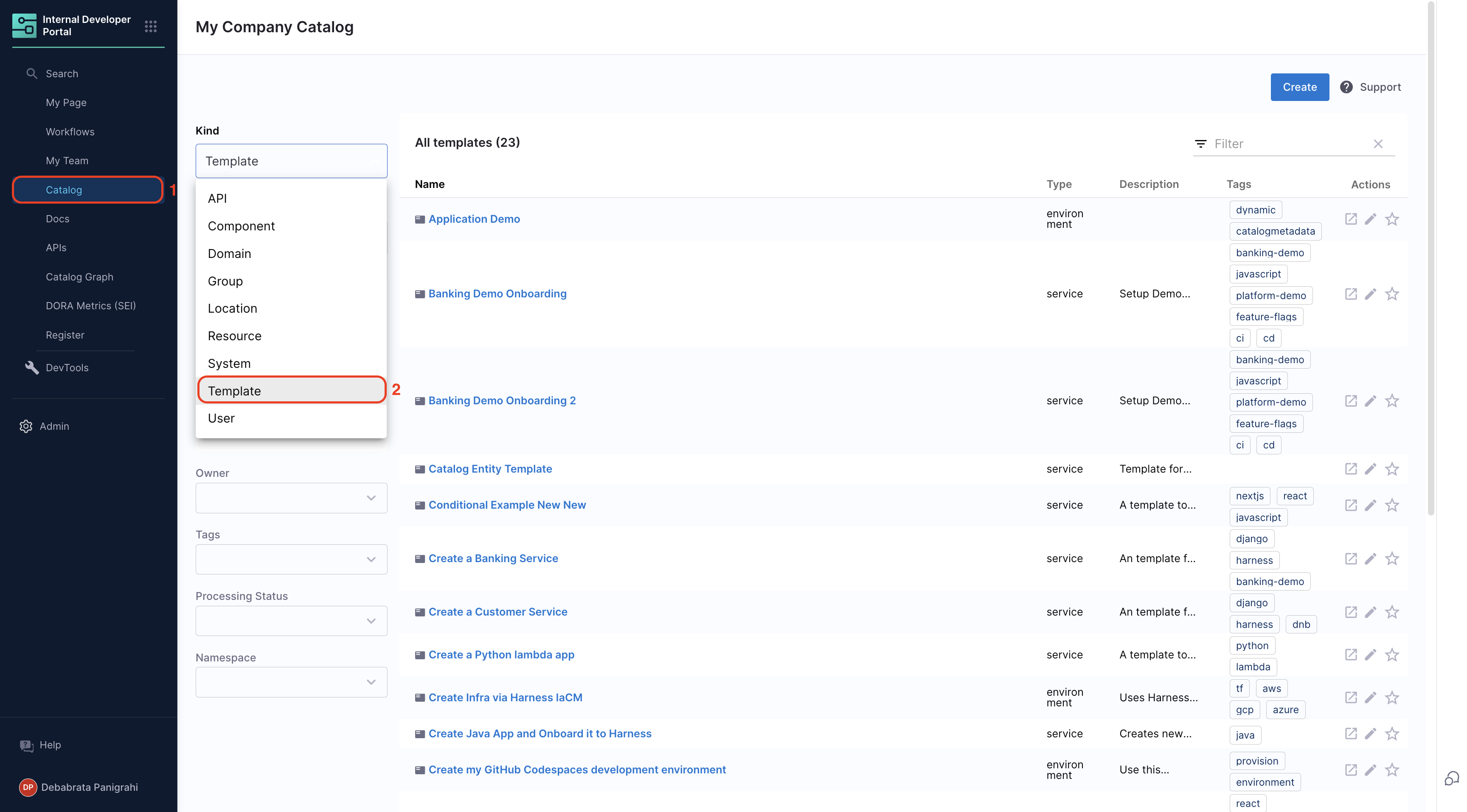Open the chat assistant icon at bottom right
Image resolution: width=1467 pixels, height=812 pixels.
(1451, 778)
